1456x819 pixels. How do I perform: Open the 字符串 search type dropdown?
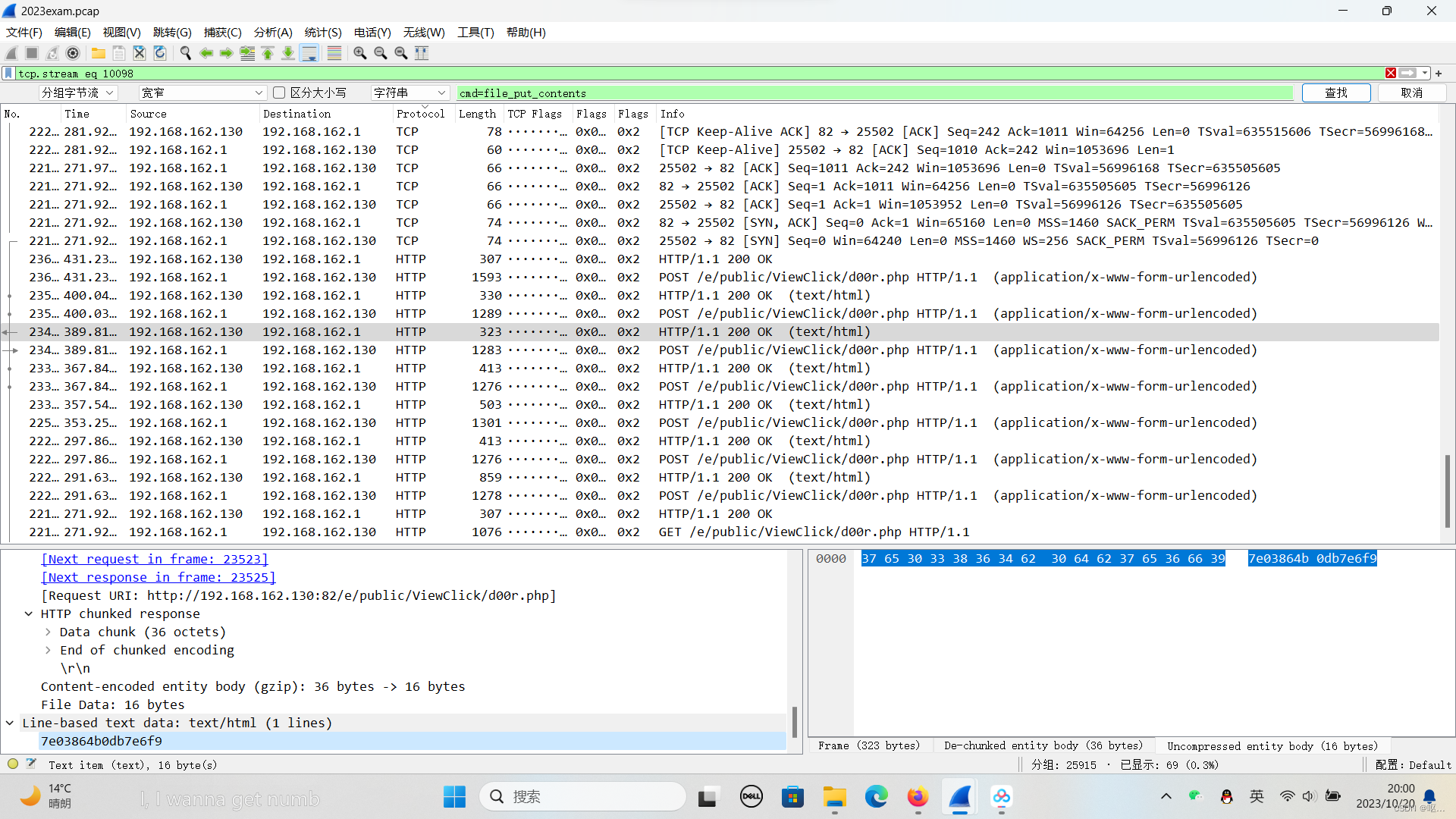tap(409, 93)
